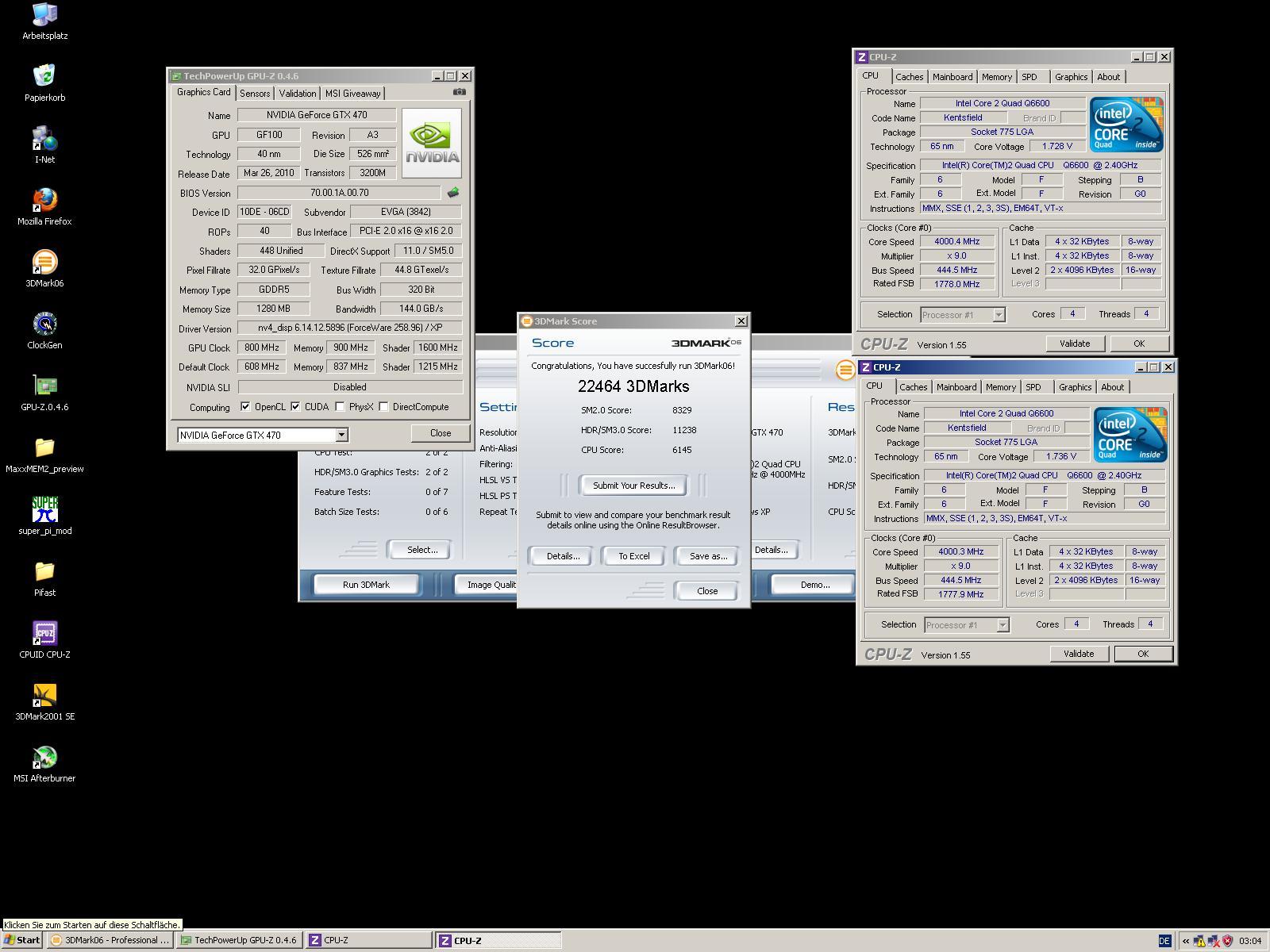1270x952 pixels.
Task: Open ClockGen desktop icon
Action: 44,330
